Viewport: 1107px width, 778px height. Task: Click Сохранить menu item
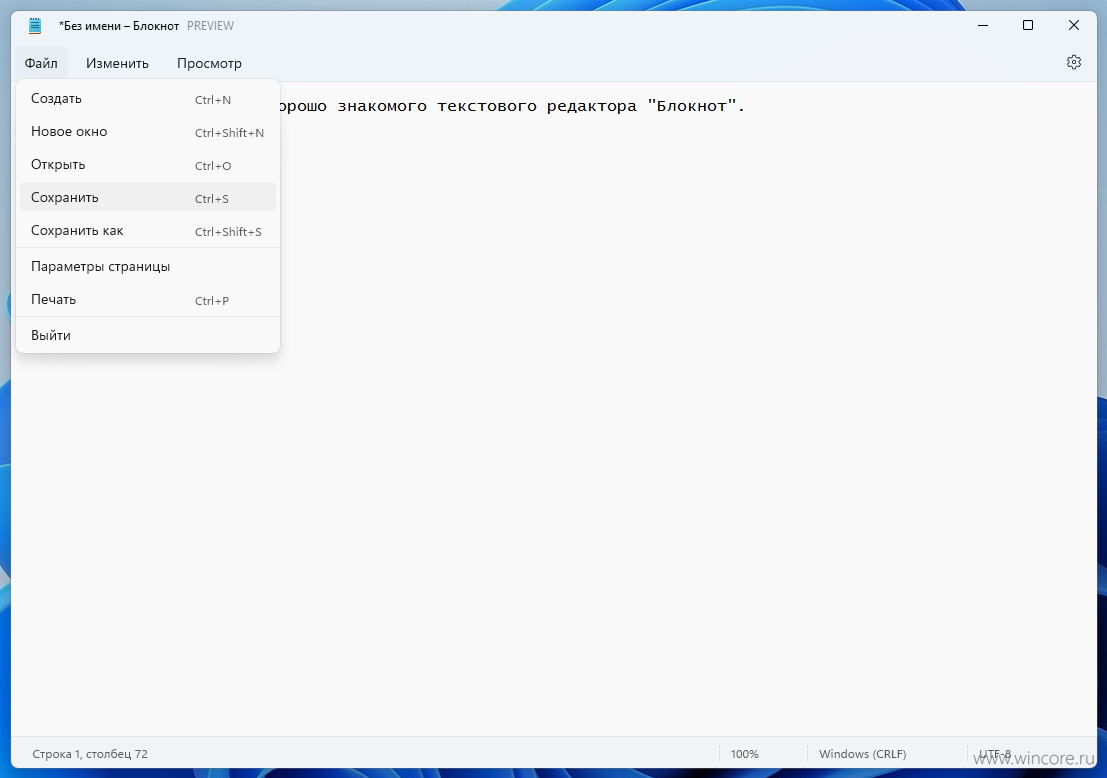[x=148, y=198]
